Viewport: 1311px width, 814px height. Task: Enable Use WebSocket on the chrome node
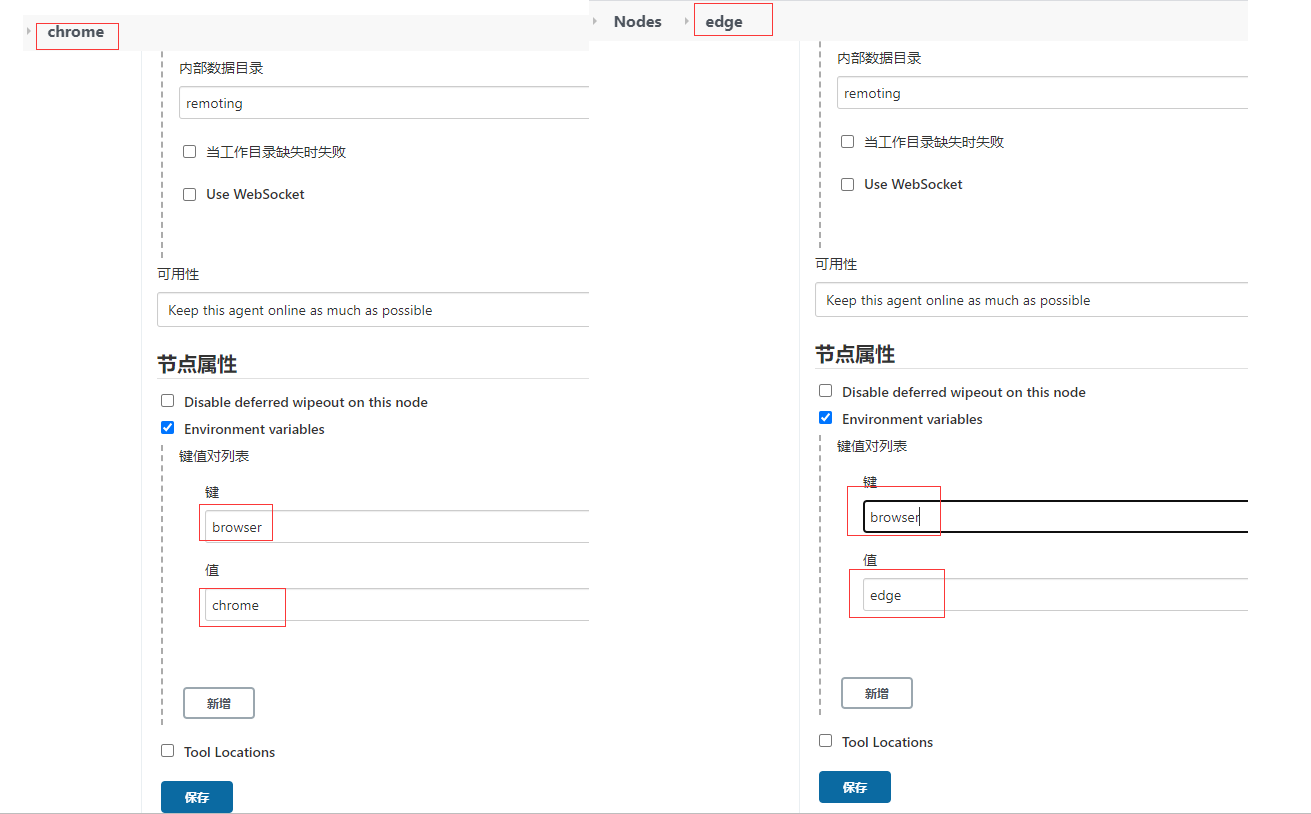190,195
